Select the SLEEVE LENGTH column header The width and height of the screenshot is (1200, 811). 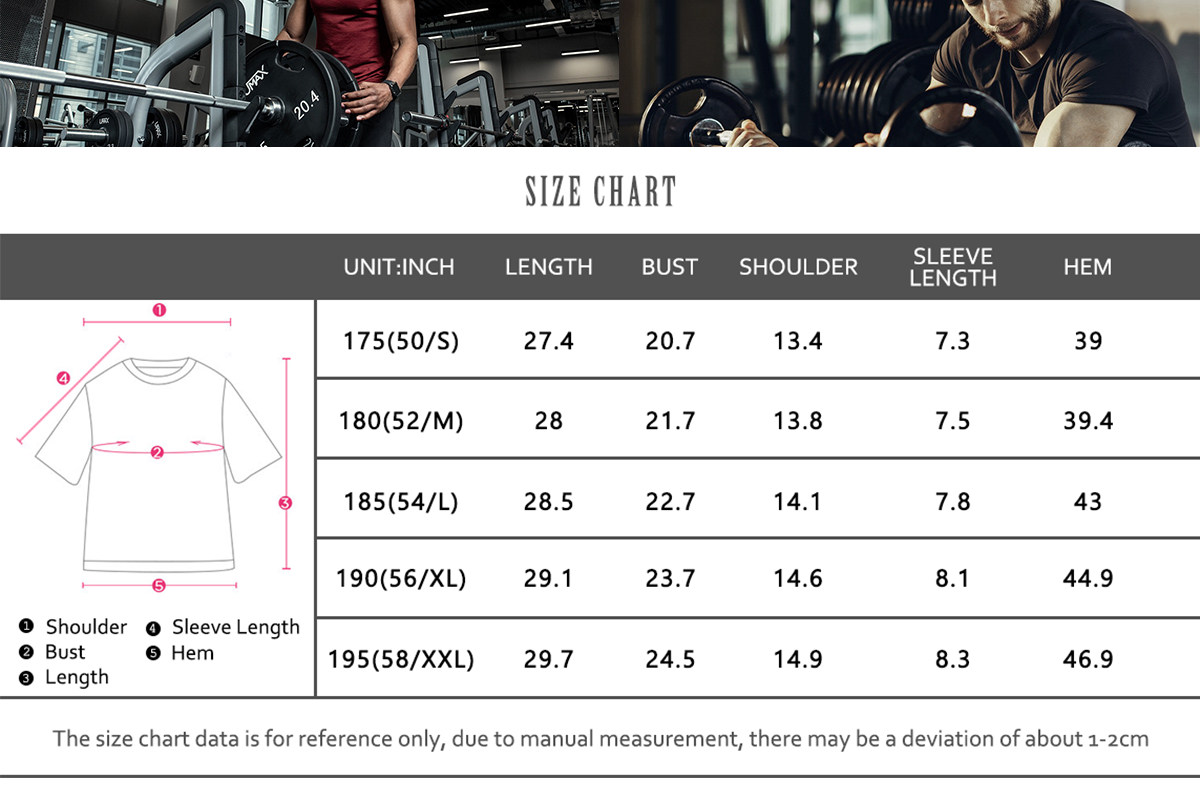tap(953, 267)
